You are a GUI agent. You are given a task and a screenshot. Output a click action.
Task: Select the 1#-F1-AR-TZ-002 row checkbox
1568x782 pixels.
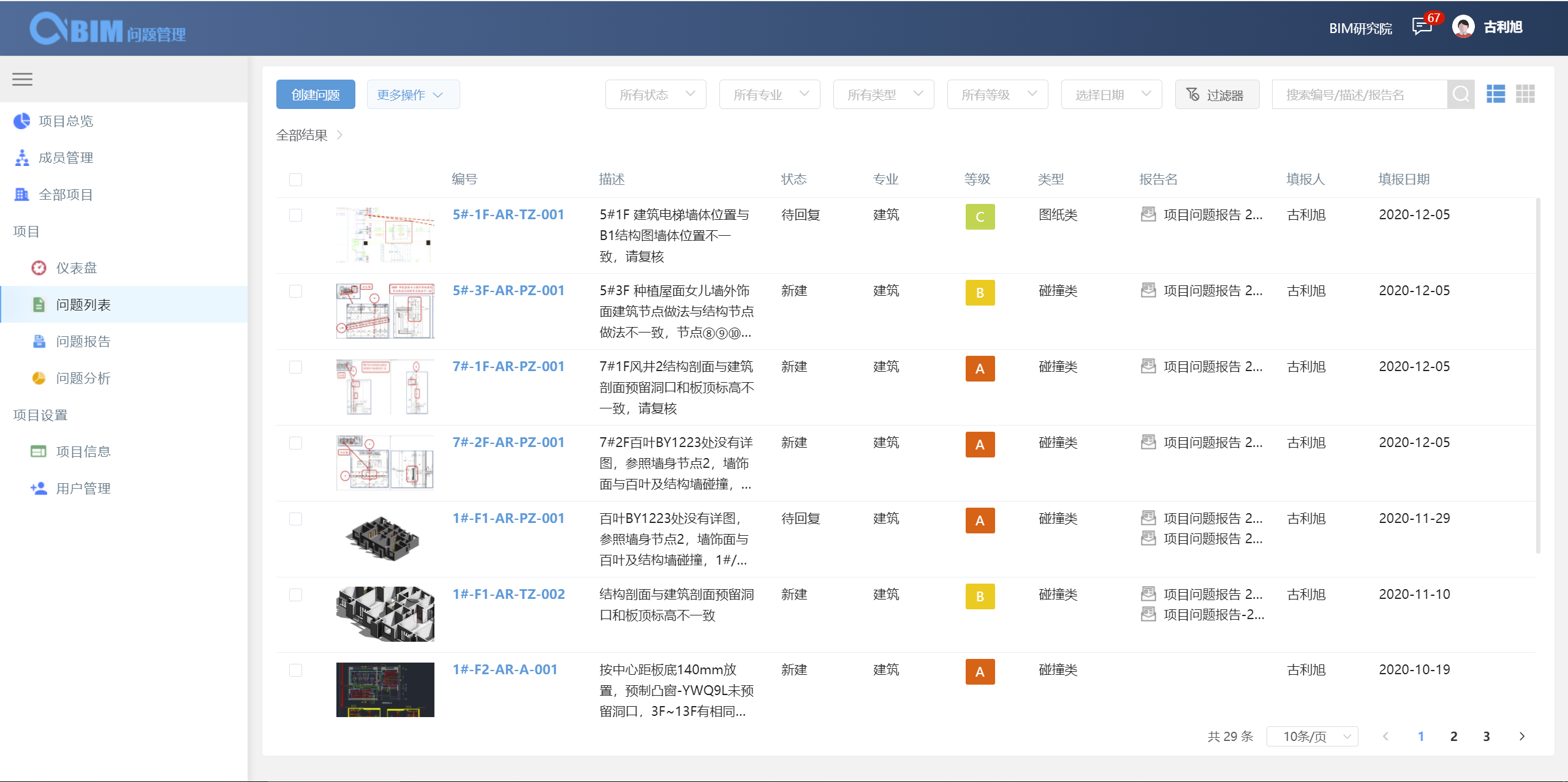click(x=295, y=595)
